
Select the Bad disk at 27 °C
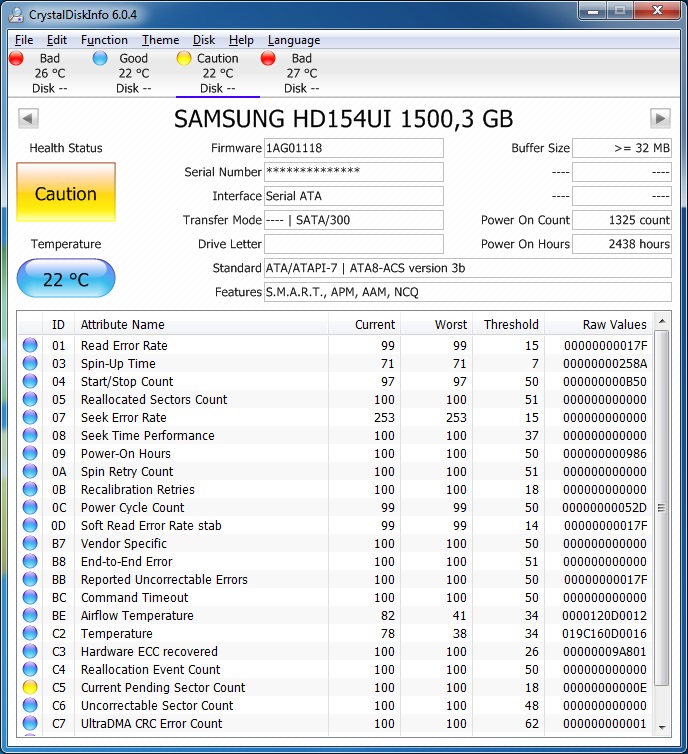[x=302, y=73]
